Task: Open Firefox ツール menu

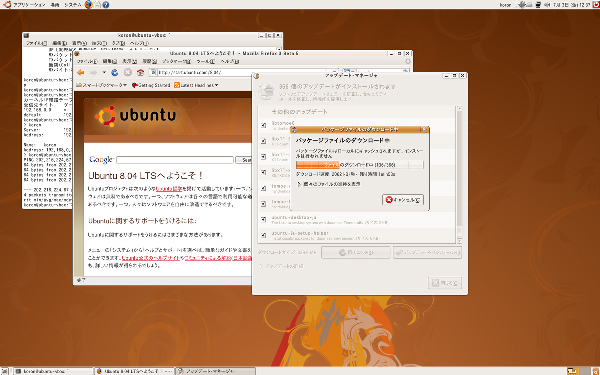Action: pyautogui.click(x=206, y=61)
